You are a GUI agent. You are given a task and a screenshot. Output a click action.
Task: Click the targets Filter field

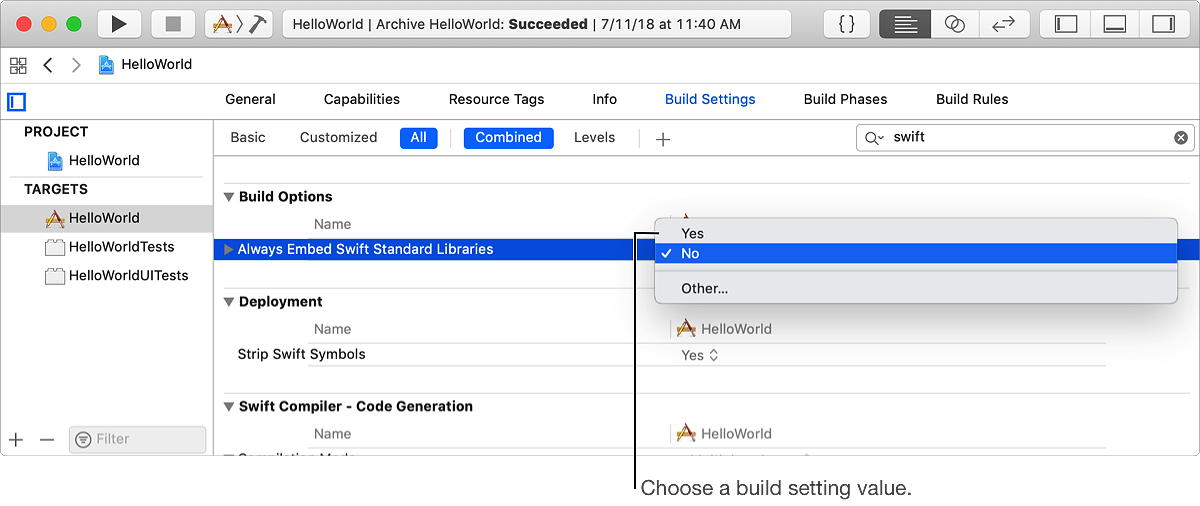pos(137,439)
